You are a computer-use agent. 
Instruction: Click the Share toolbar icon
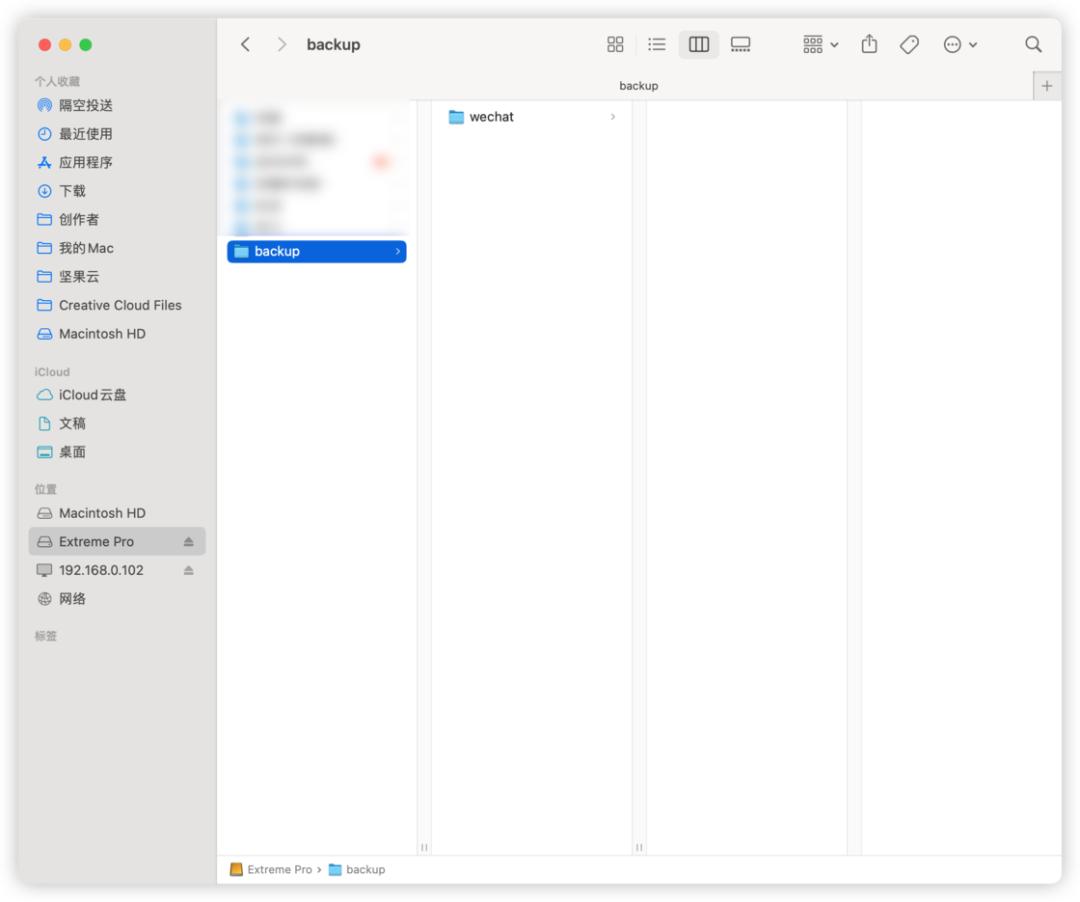869,44
